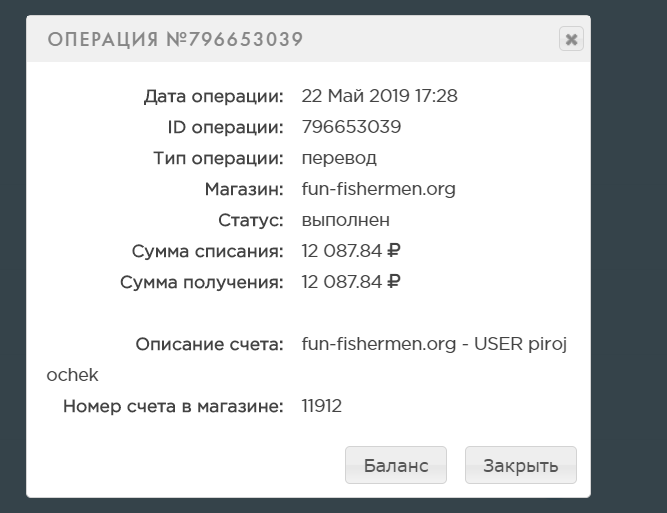Screen dimensions: 667x513
Task: Click the Дата операции label
Action: pyautogui.click(x=214, y=97)
